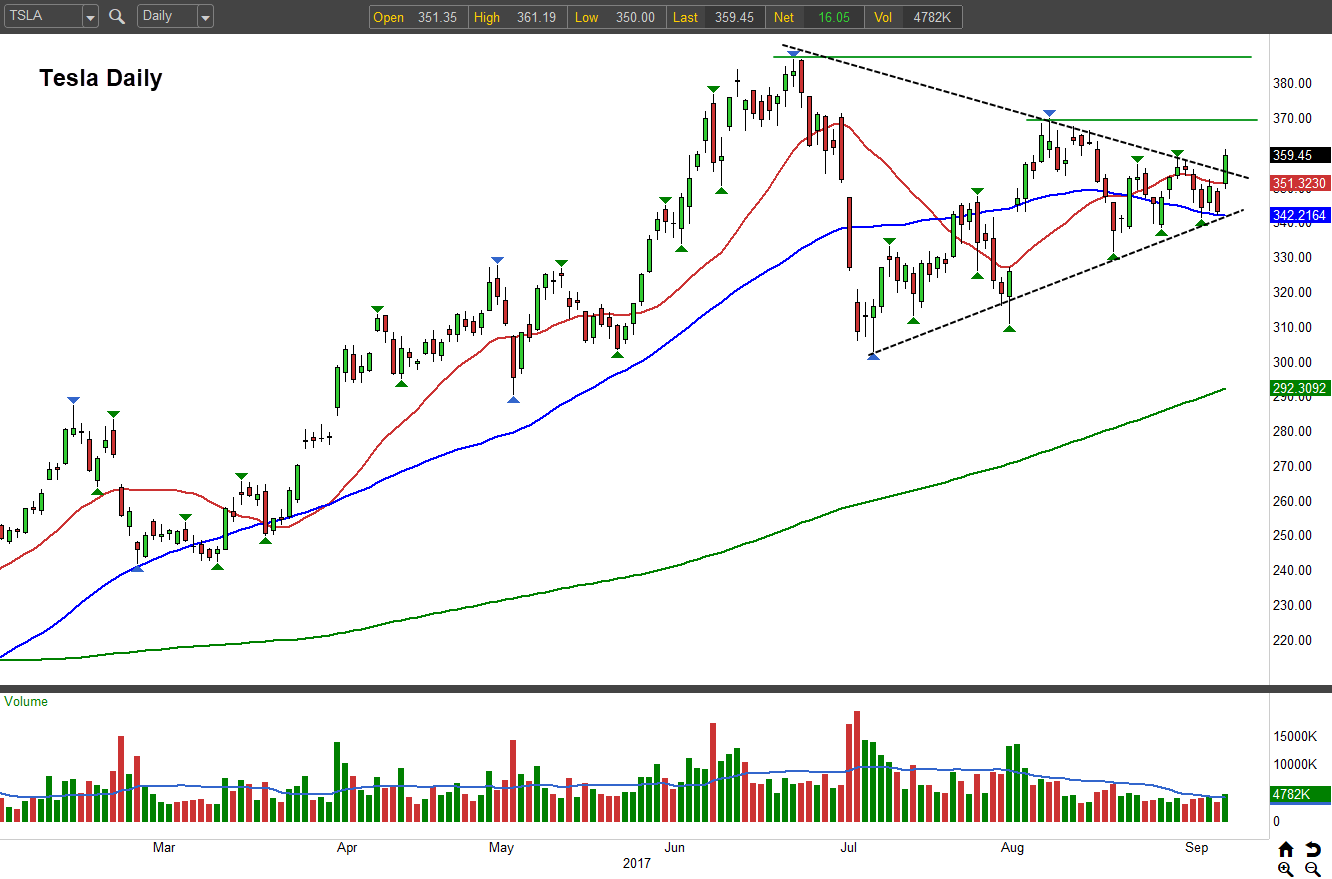This screenshot has height=879, width=1332.
Task: Click the Sep label on time axis
Action: pos(1197,848)
